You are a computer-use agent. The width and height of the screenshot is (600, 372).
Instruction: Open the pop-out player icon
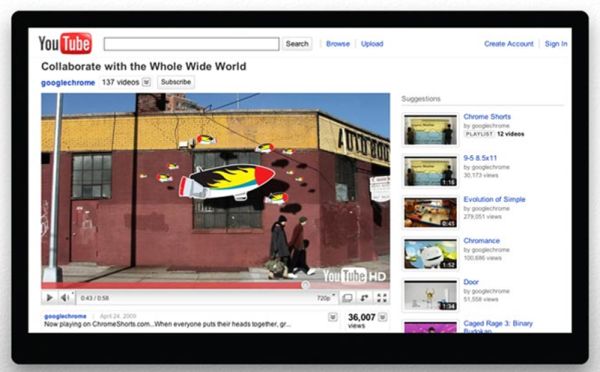[x=365, y=298]
